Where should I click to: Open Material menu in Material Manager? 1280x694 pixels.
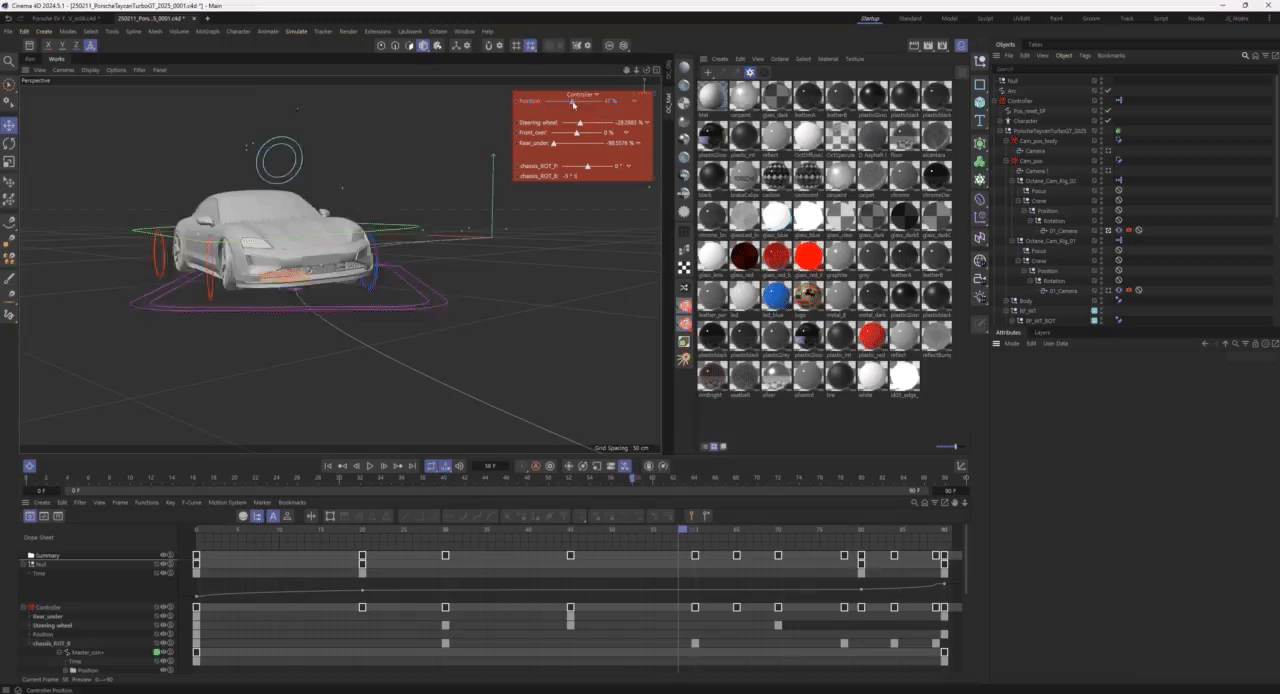pos(828,59)
